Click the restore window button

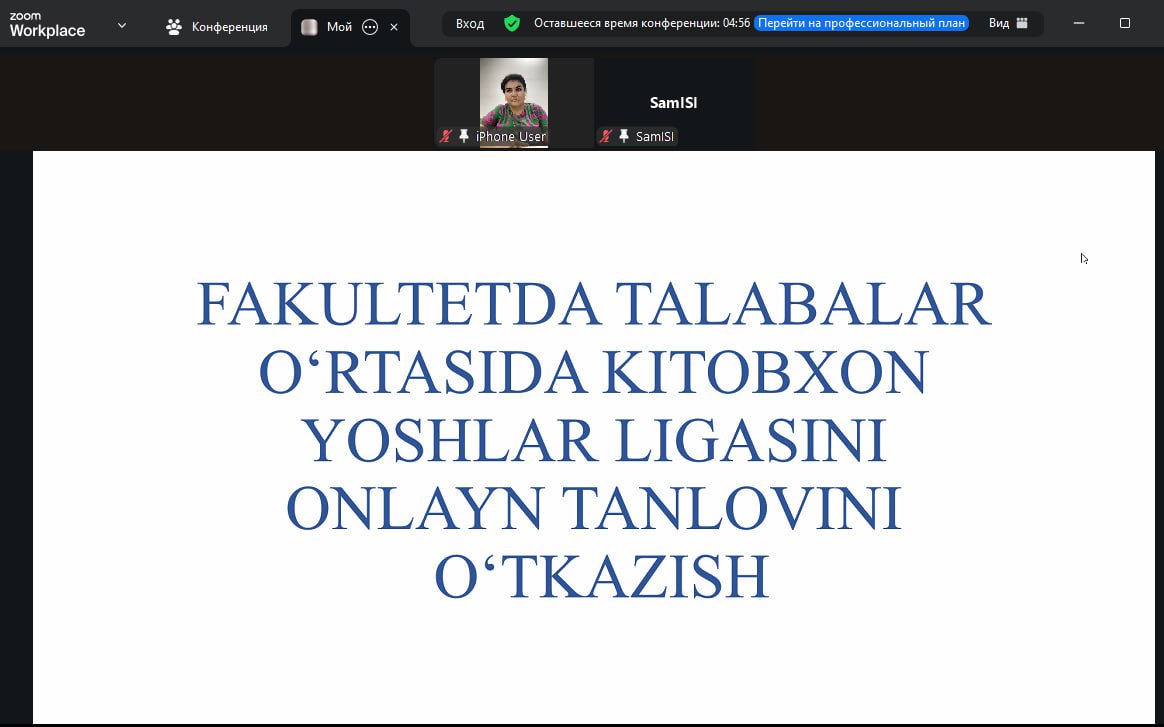click(1126, 22)
